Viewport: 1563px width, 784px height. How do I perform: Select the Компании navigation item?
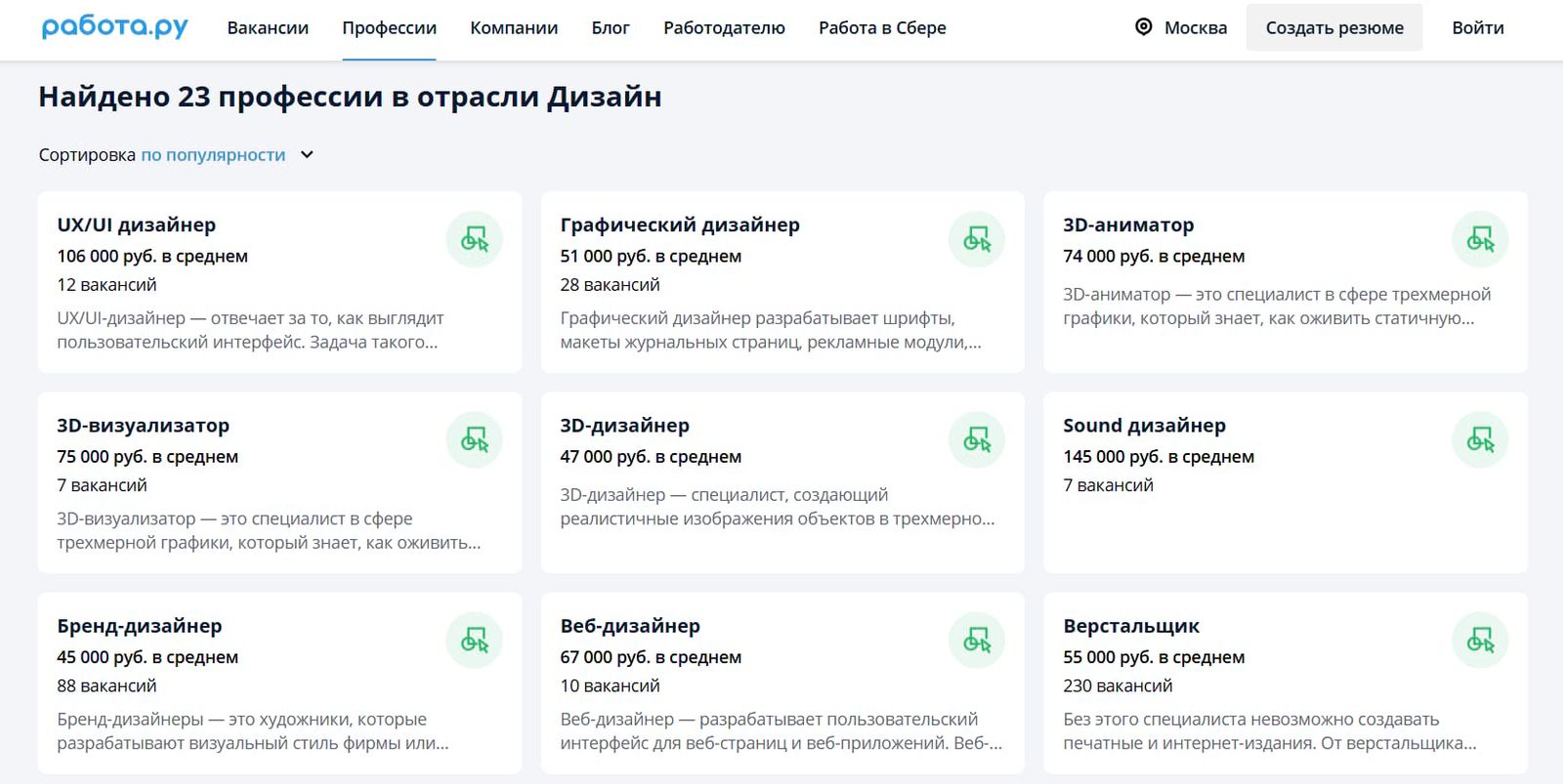pos(514,27)
